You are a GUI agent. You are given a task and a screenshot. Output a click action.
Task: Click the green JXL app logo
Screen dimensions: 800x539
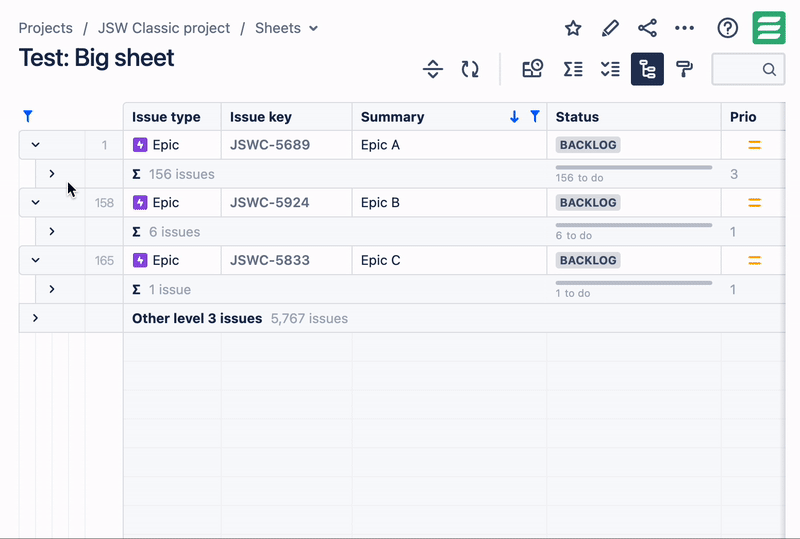769,28
